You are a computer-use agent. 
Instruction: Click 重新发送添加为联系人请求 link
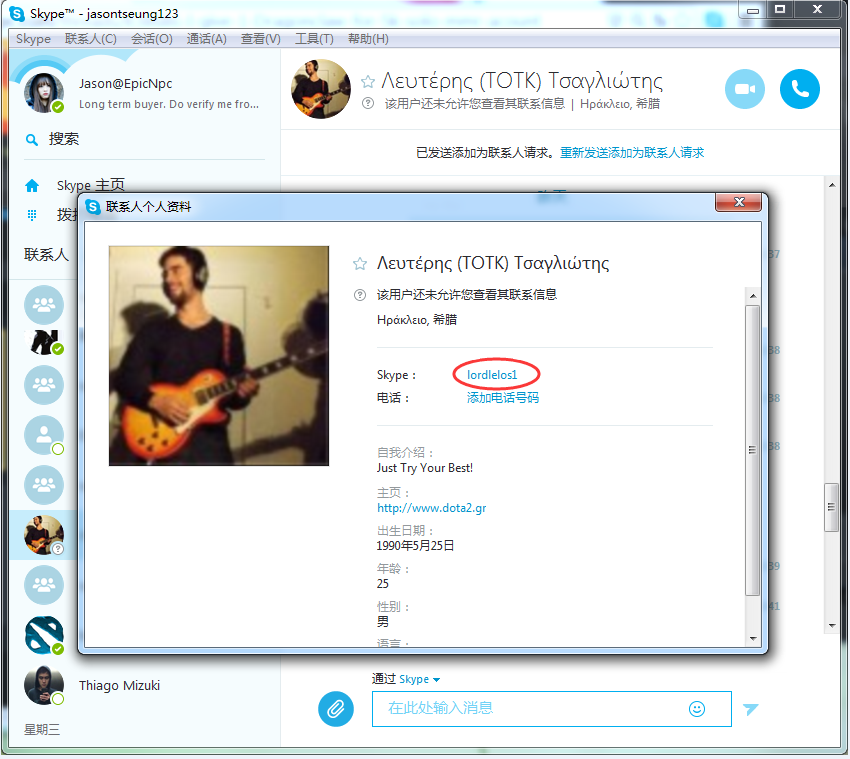pos(632,153)
